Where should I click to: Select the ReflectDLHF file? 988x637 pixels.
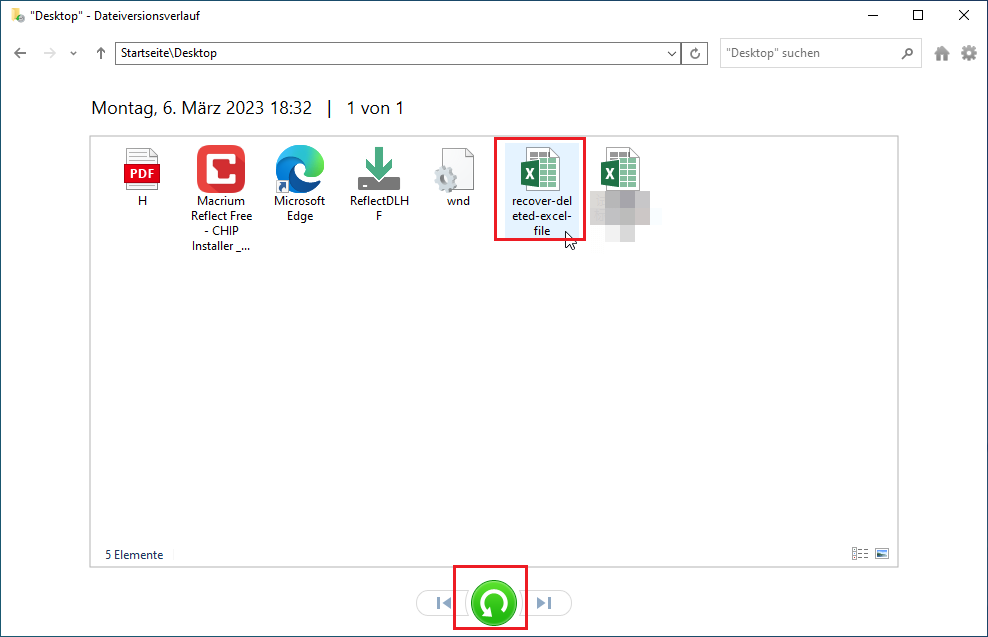(379, 184)
